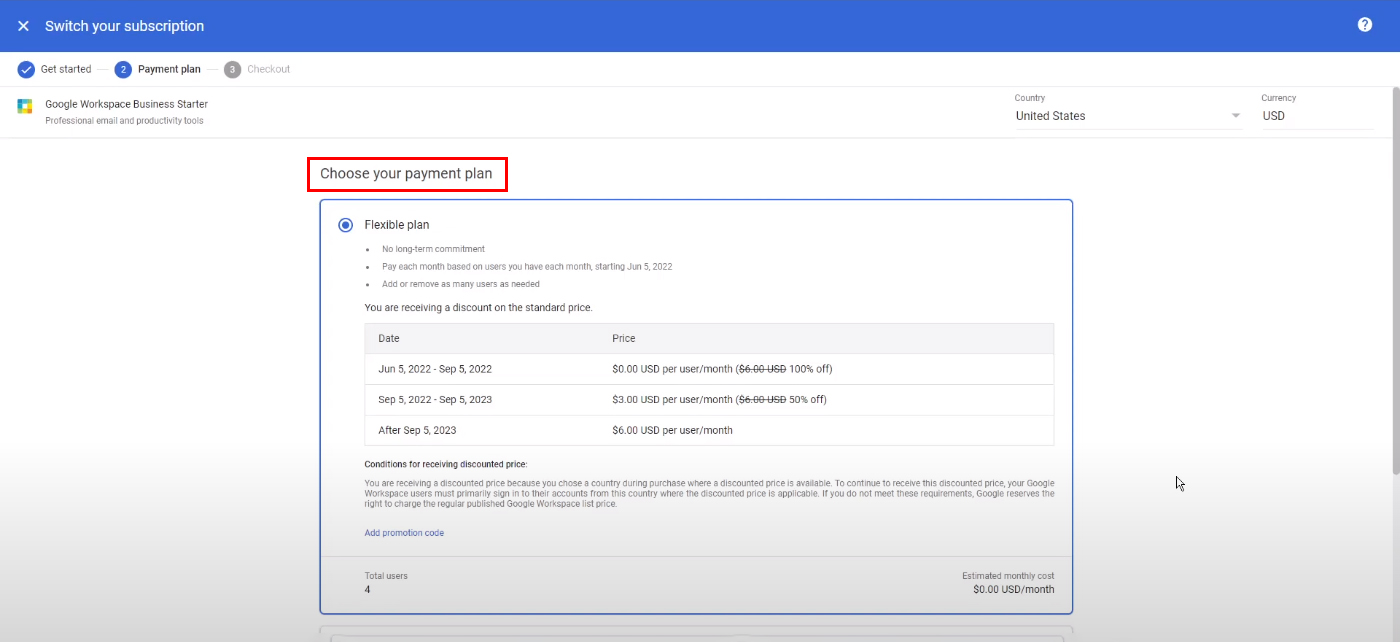This screenshot has width=1400, height=642.
Task: Click the Get started completed step checkmark
Action: click(x=26, y=69)
